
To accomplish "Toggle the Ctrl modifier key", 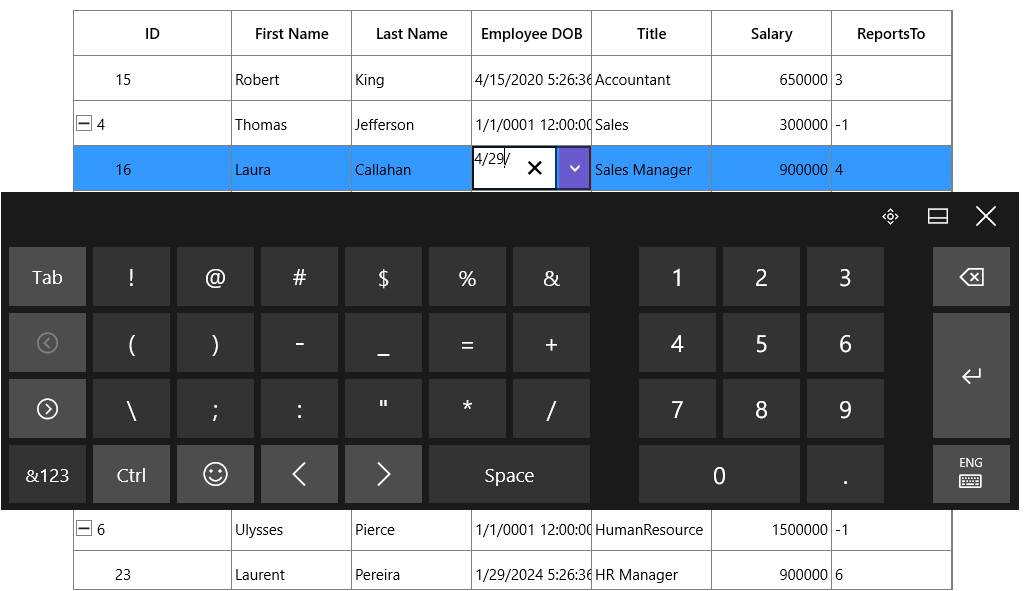I will 131,474.
